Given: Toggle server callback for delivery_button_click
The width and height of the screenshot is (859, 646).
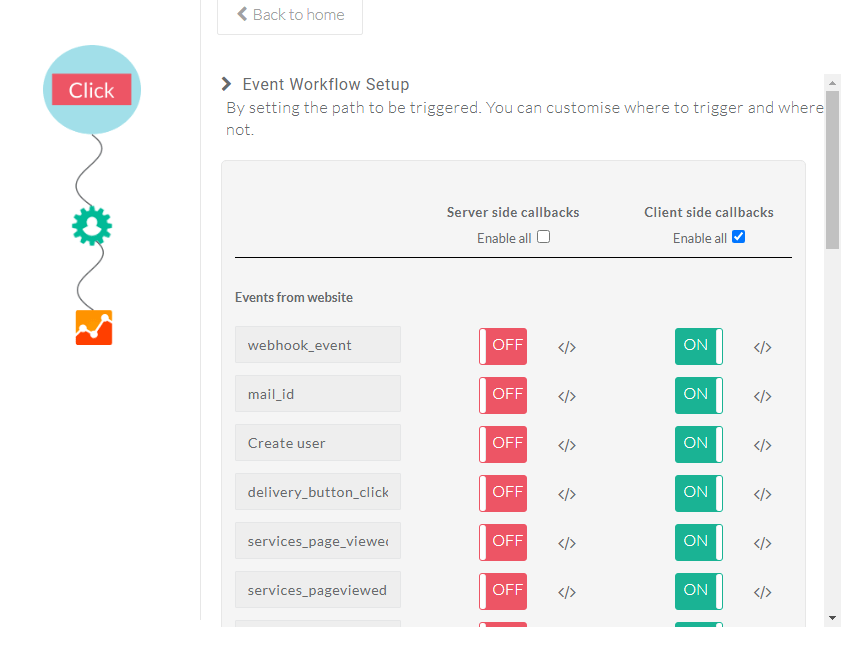Looking at the screenshot, I should click(503, 493).
